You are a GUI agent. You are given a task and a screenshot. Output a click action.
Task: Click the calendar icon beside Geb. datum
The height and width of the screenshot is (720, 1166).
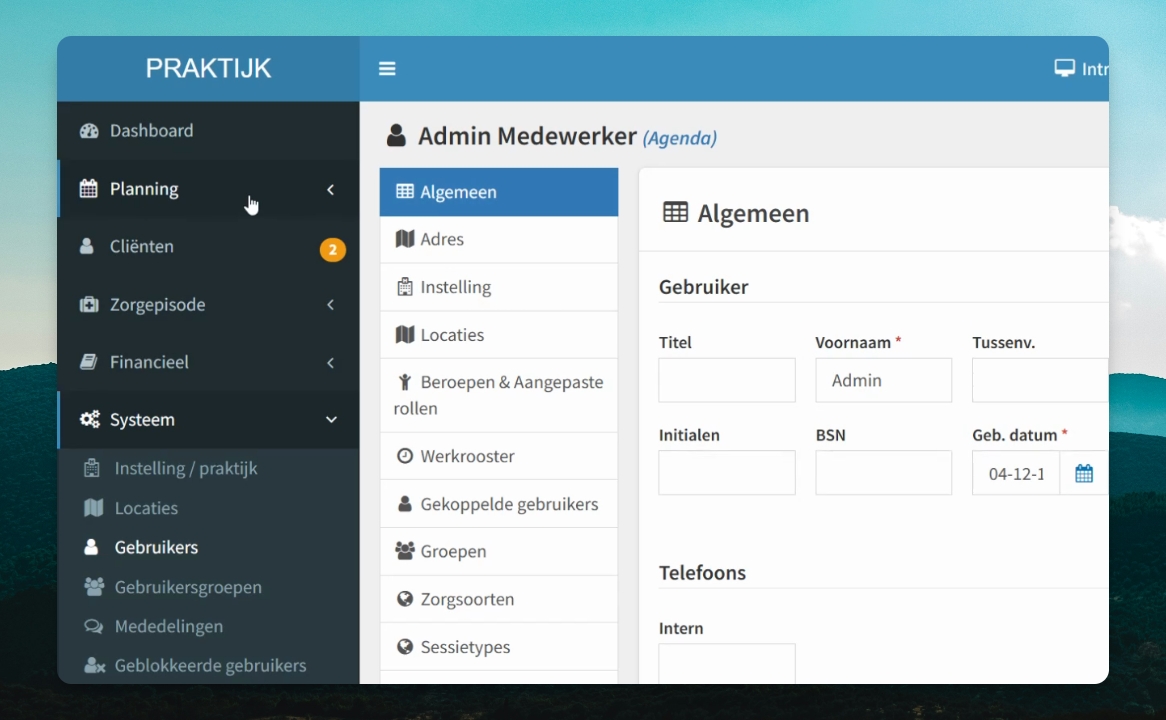(x=1083, y=473)
